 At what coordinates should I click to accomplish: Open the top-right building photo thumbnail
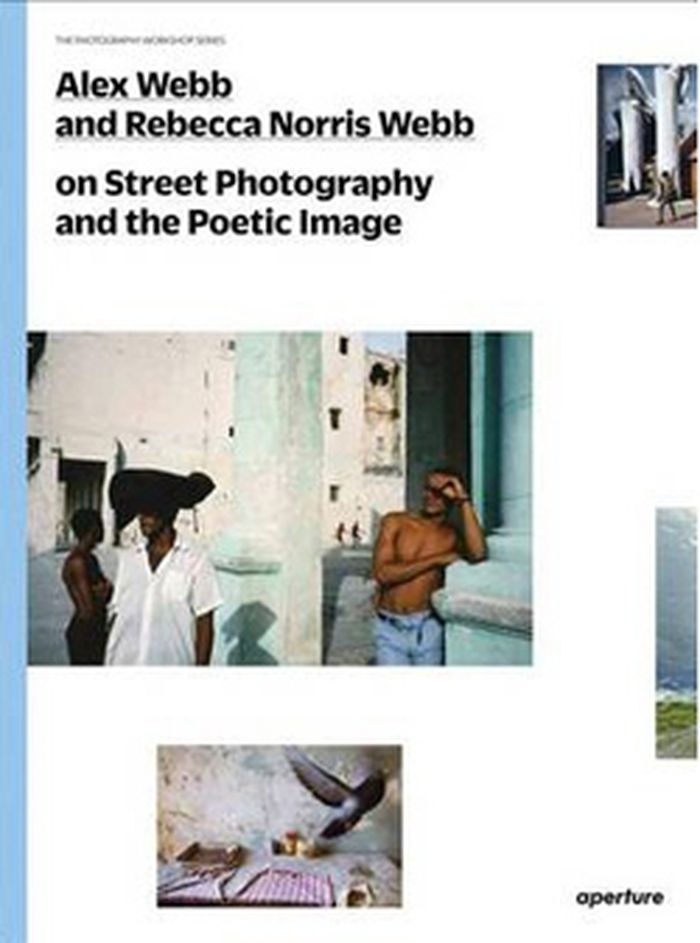tap(646, 146)
